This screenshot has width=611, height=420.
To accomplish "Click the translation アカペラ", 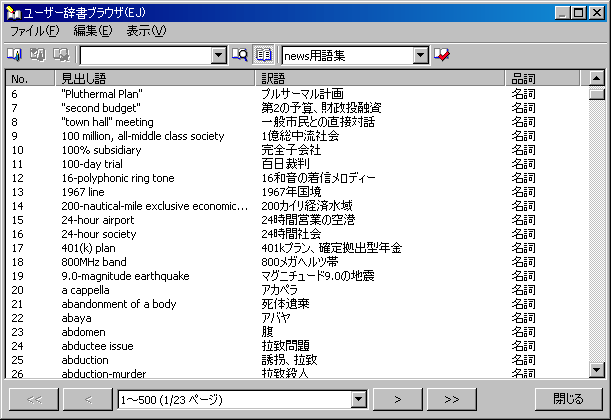I will [x=279, y=290].
